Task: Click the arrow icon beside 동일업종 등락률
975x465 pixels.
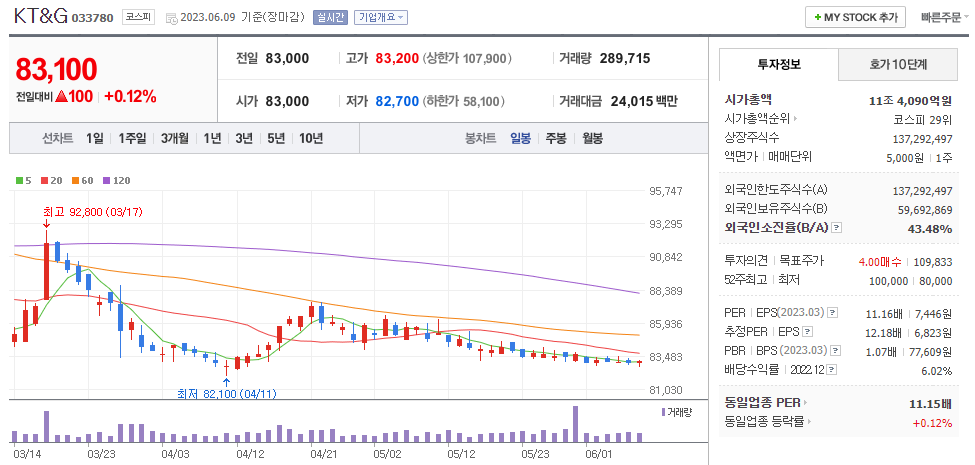Action: tap(809, 422)
